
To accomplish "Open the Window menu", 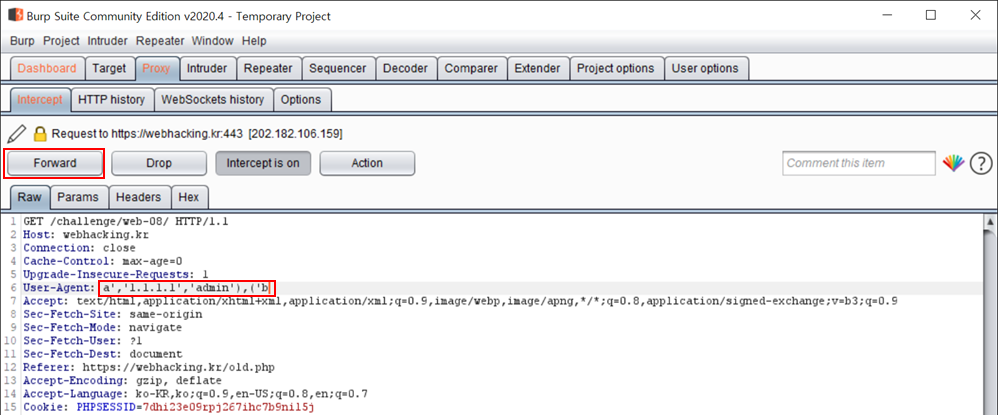I will (213, 41).
